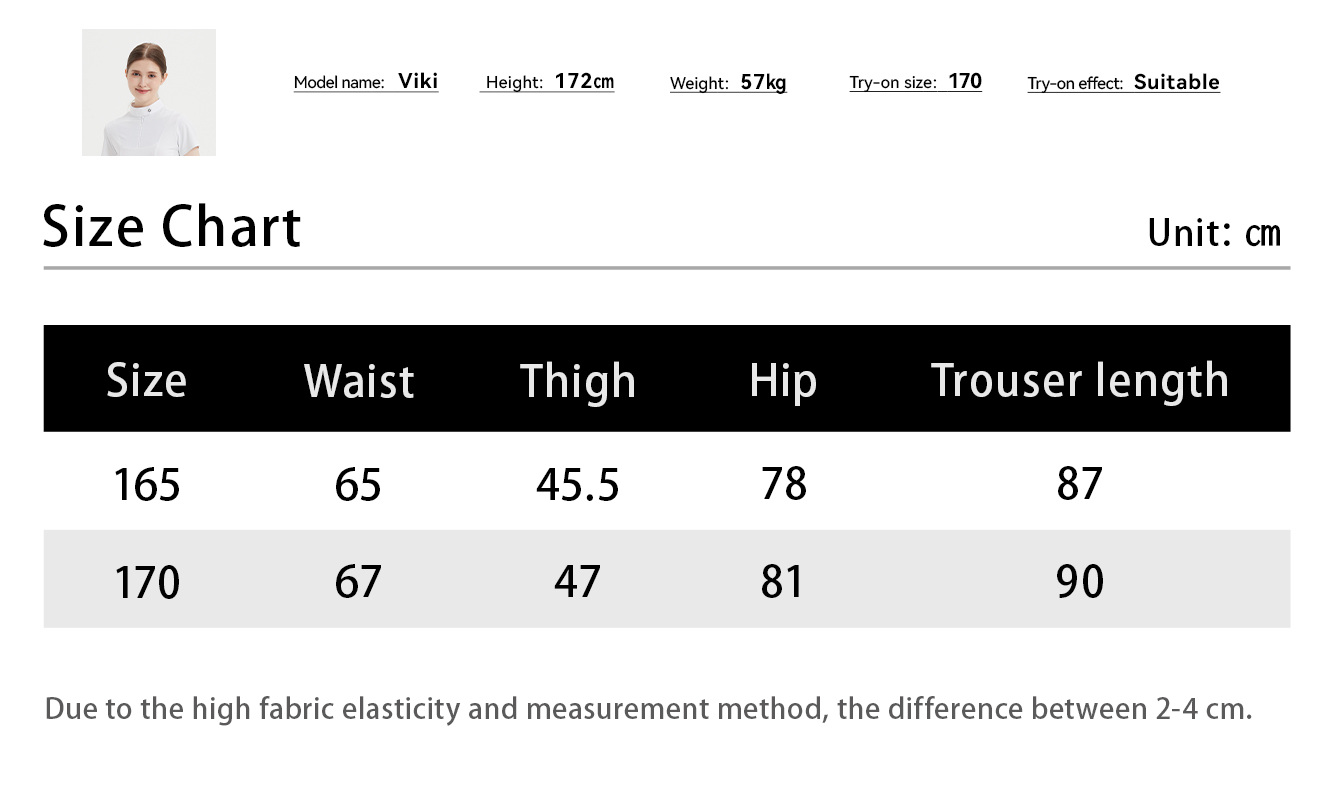This screenshot has width=1340, height=798.
Task: Click the underlined Model name Viki text
Action: 366,82
